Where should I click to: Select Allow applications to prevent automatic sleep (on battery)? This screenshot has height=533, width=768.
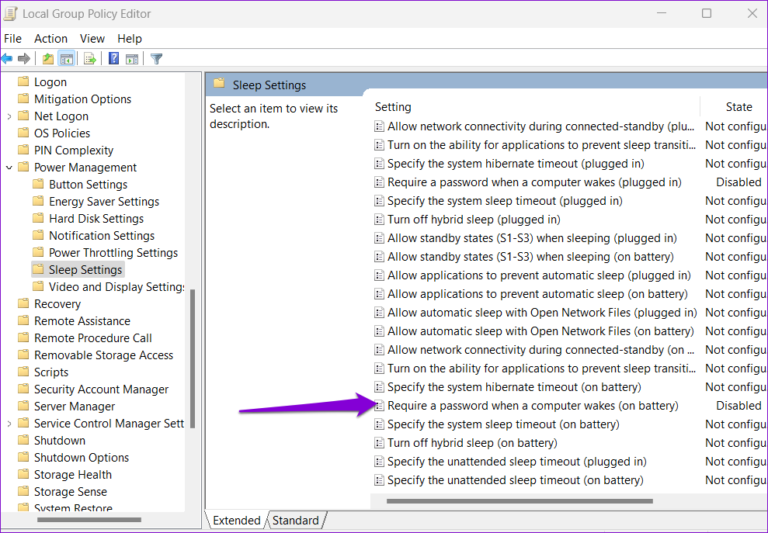click(537, 294)
